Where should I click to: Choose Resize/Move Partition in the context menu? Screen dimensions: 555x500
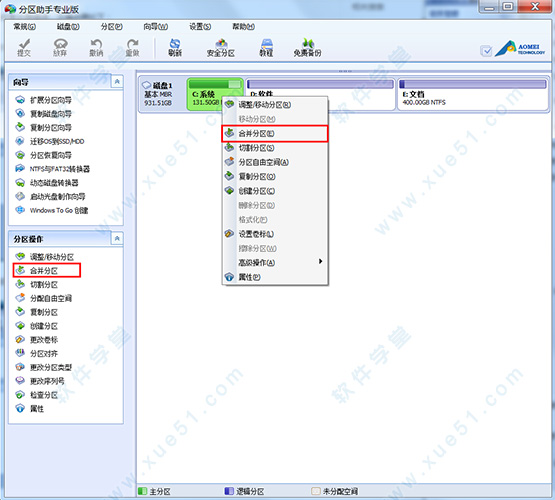[x=275, y=105]
